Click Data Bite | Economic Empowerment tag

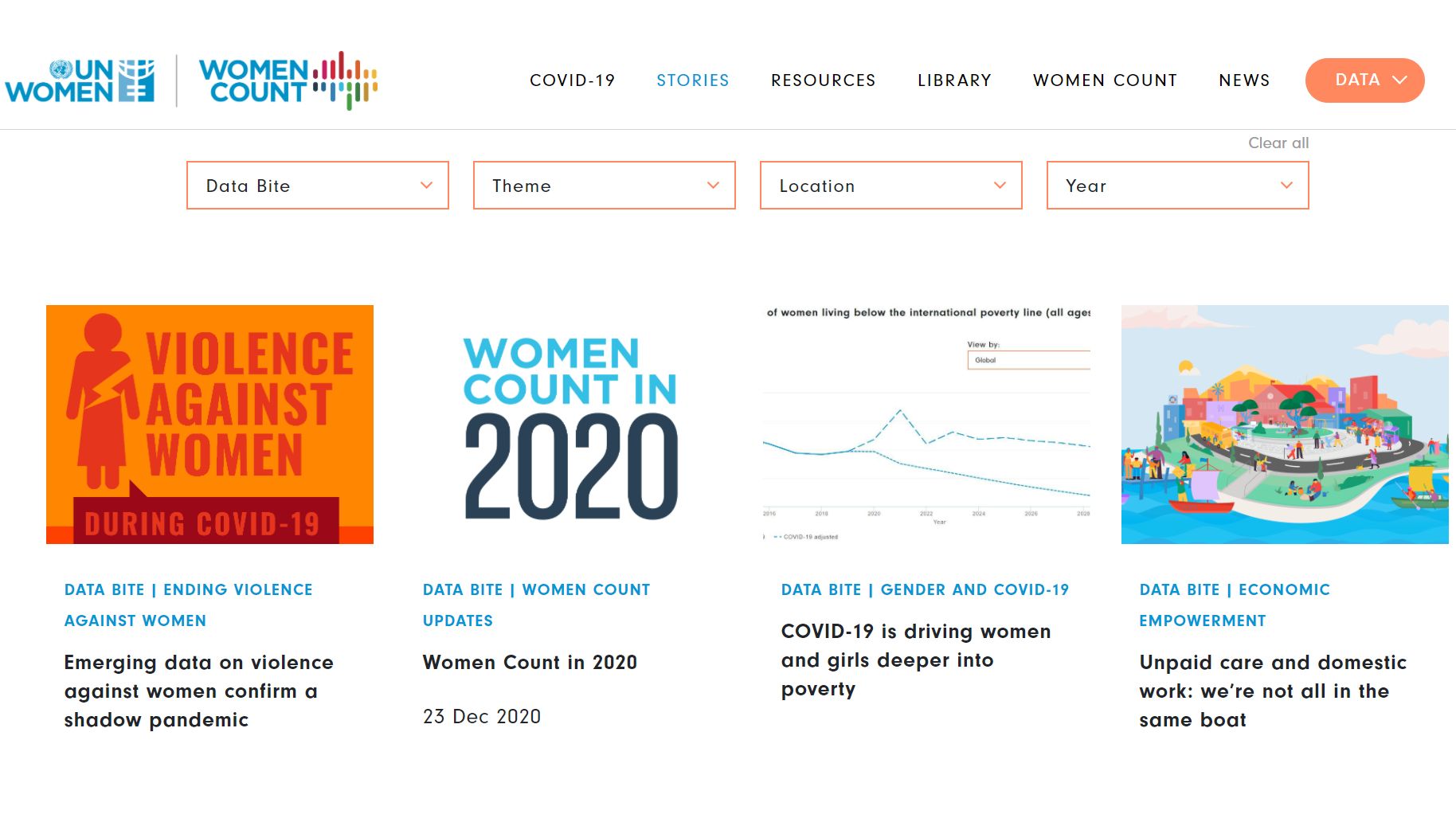(x=1235, y=605)
